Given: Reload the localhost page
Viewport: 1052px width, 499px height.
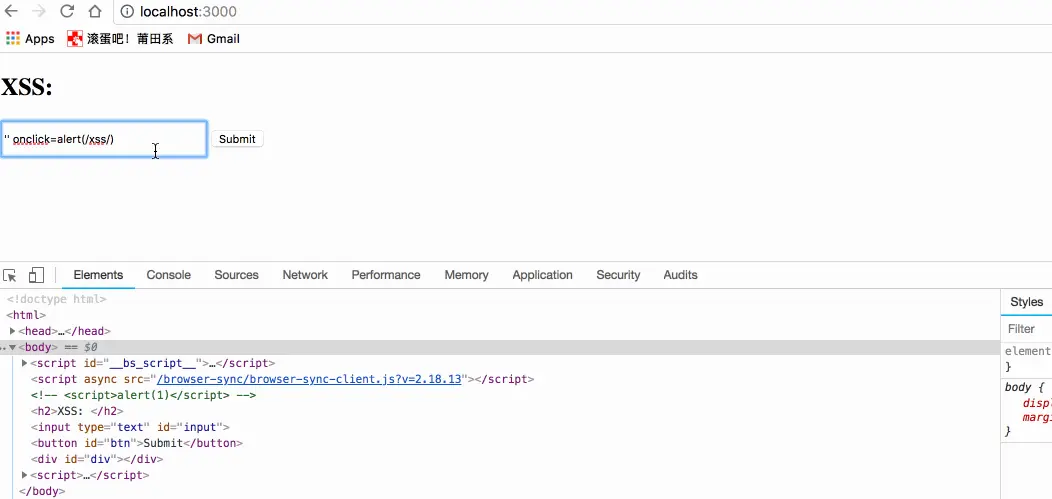Looking at the screenshot, I should coord(67,11).
